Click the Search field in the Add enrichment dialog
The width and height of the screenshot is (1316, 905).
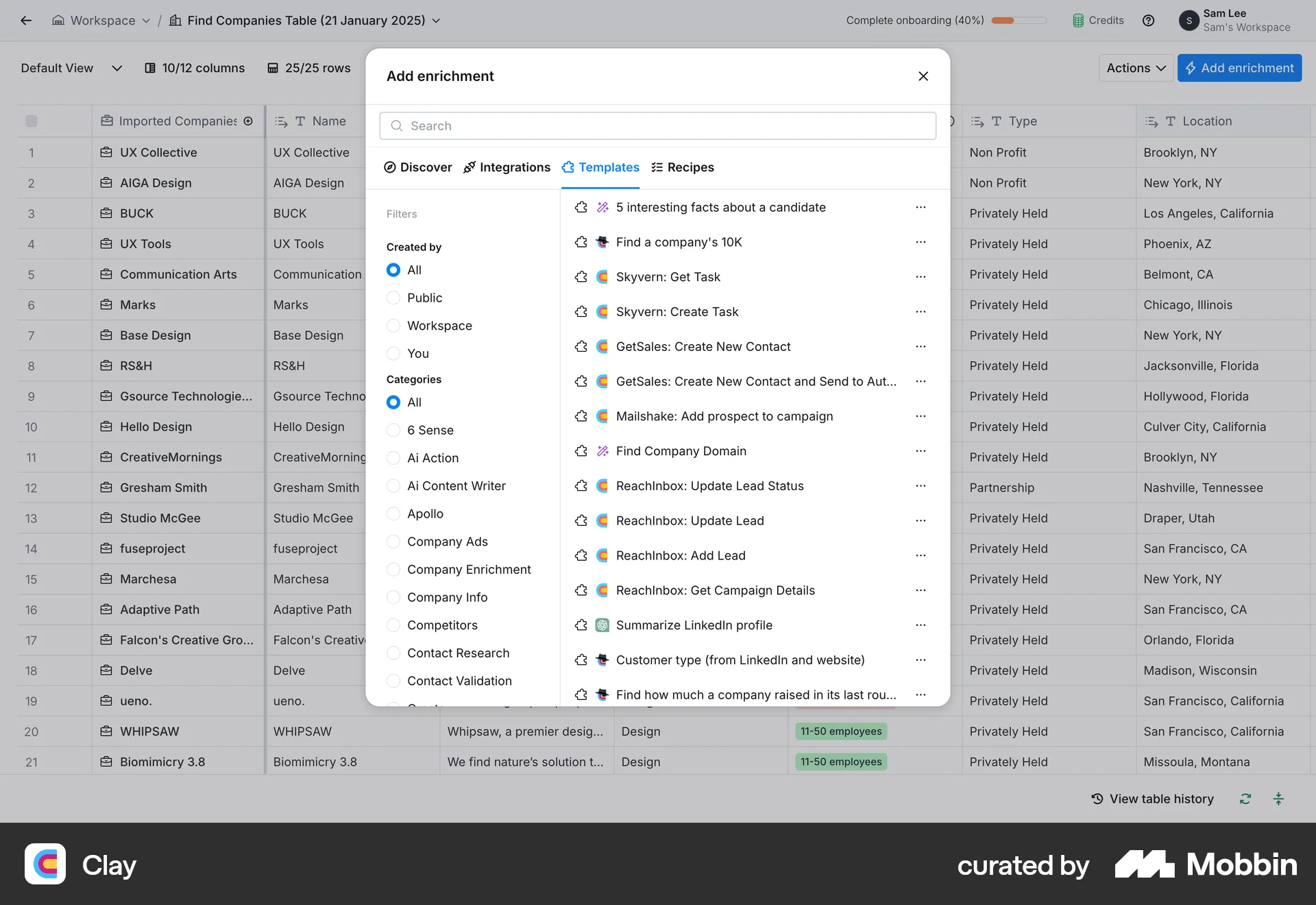[x=657, y=125]
